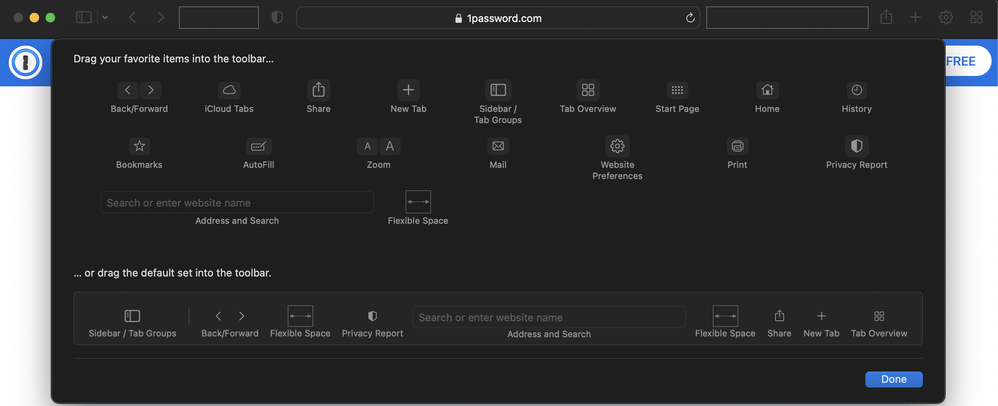The width and height of the screenshot is (998, 406).
Task: Expand the sidebar dropdown chevron in the toolbar
Action: coord(105,18)
